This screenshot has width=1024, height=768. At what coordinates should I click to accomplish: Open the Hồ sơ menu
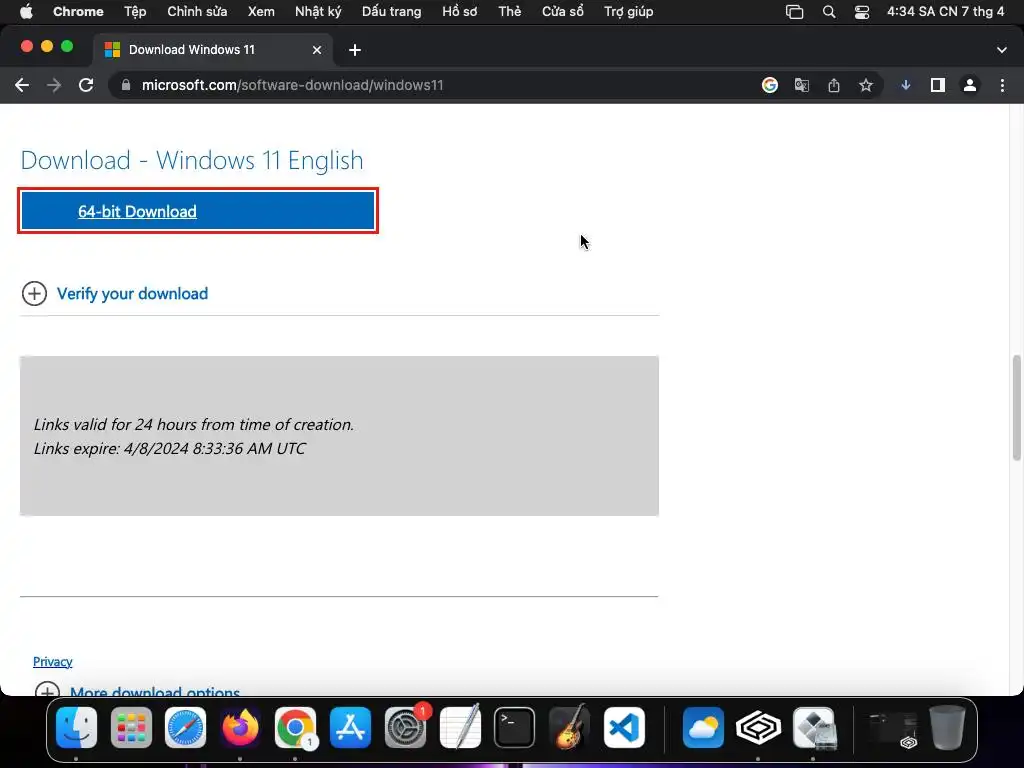pyautogui.click(x=460, y=11)
